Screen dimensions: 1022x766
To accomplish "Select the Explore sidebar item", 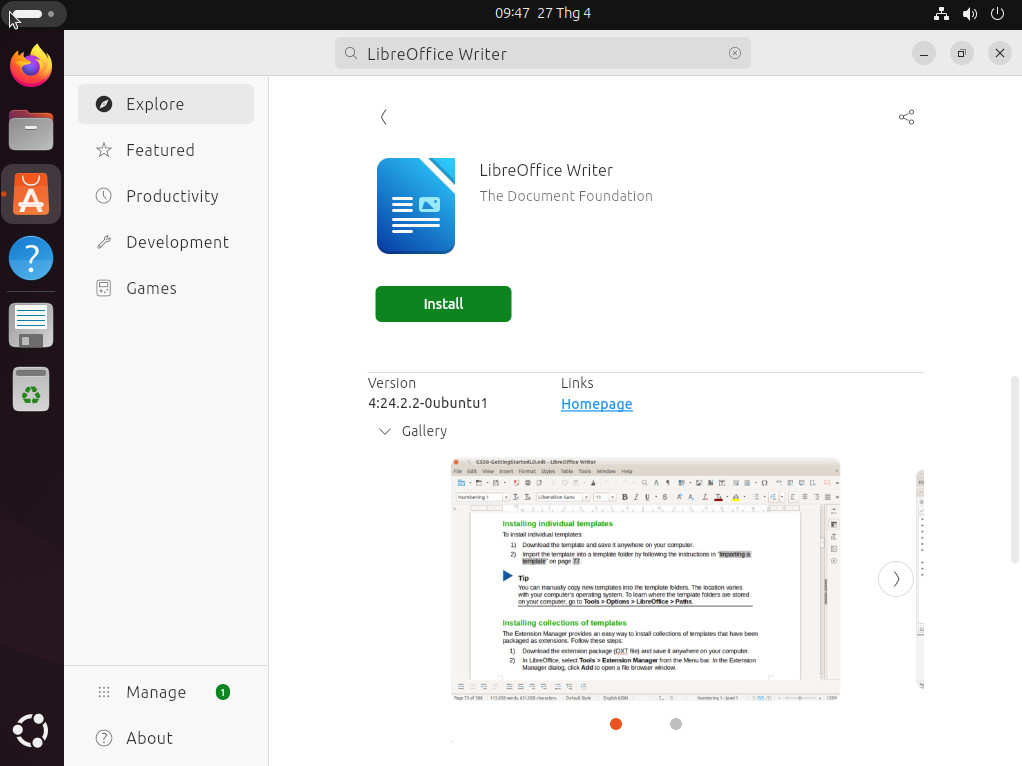I will tap(166, 104).
